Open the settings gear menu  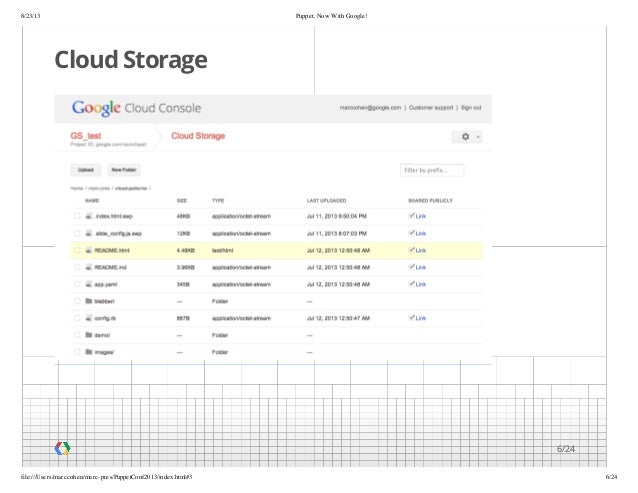tap(467, 136)
